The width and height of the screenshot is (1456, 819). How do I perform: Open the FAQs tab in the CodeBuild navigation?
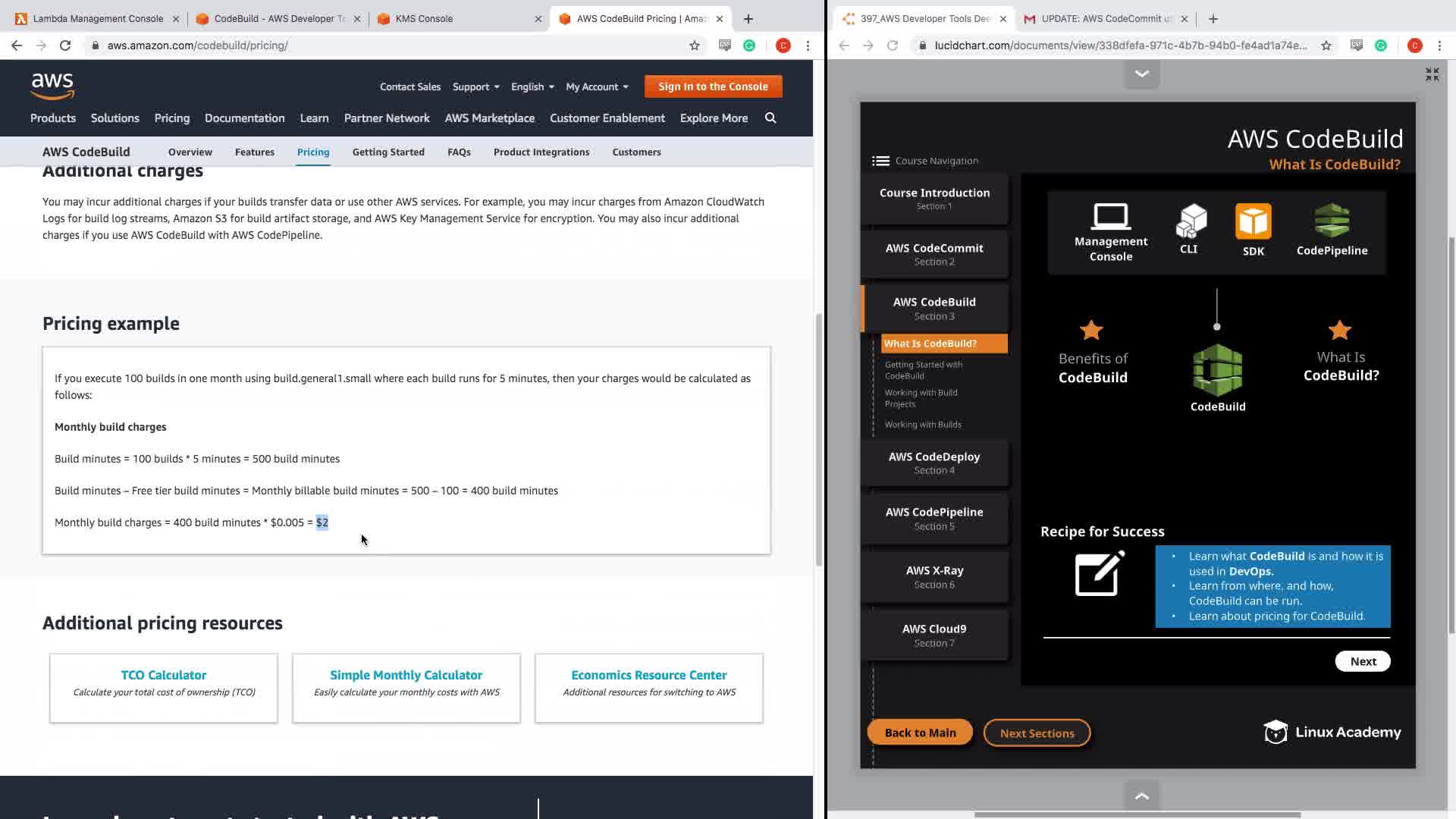pyautogui.click(x=459, y=152)
